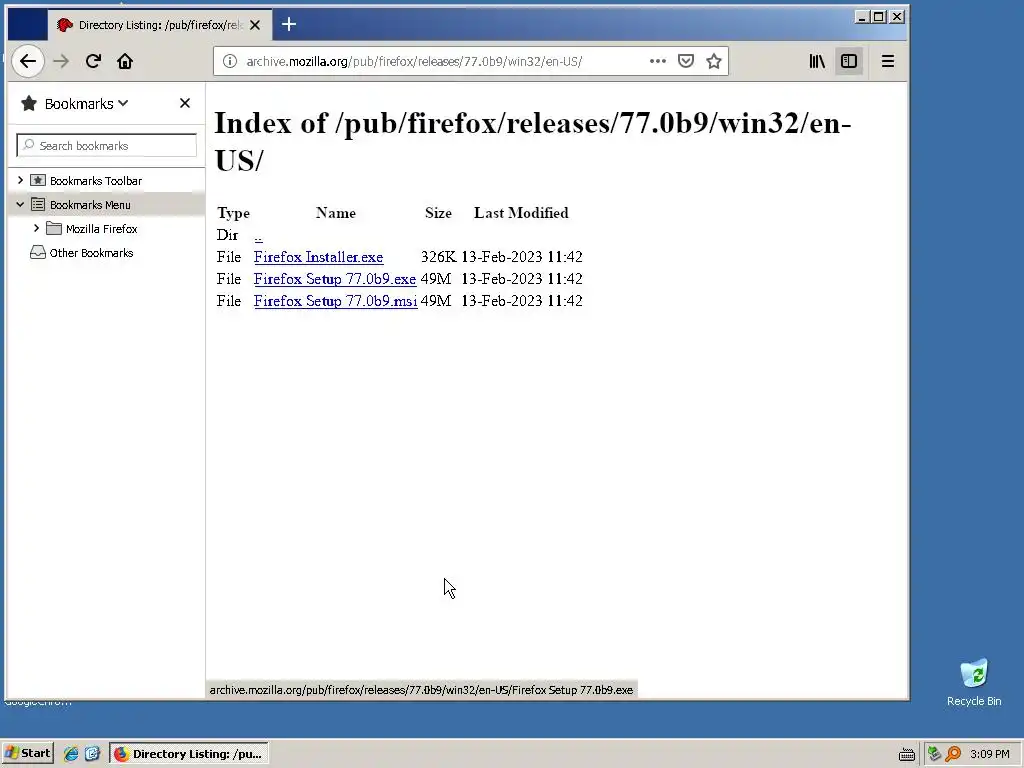Maximize the Firefox window
Image resolution: width=1024 pixels, height=768 pixels.
click(x=879, y=17)
